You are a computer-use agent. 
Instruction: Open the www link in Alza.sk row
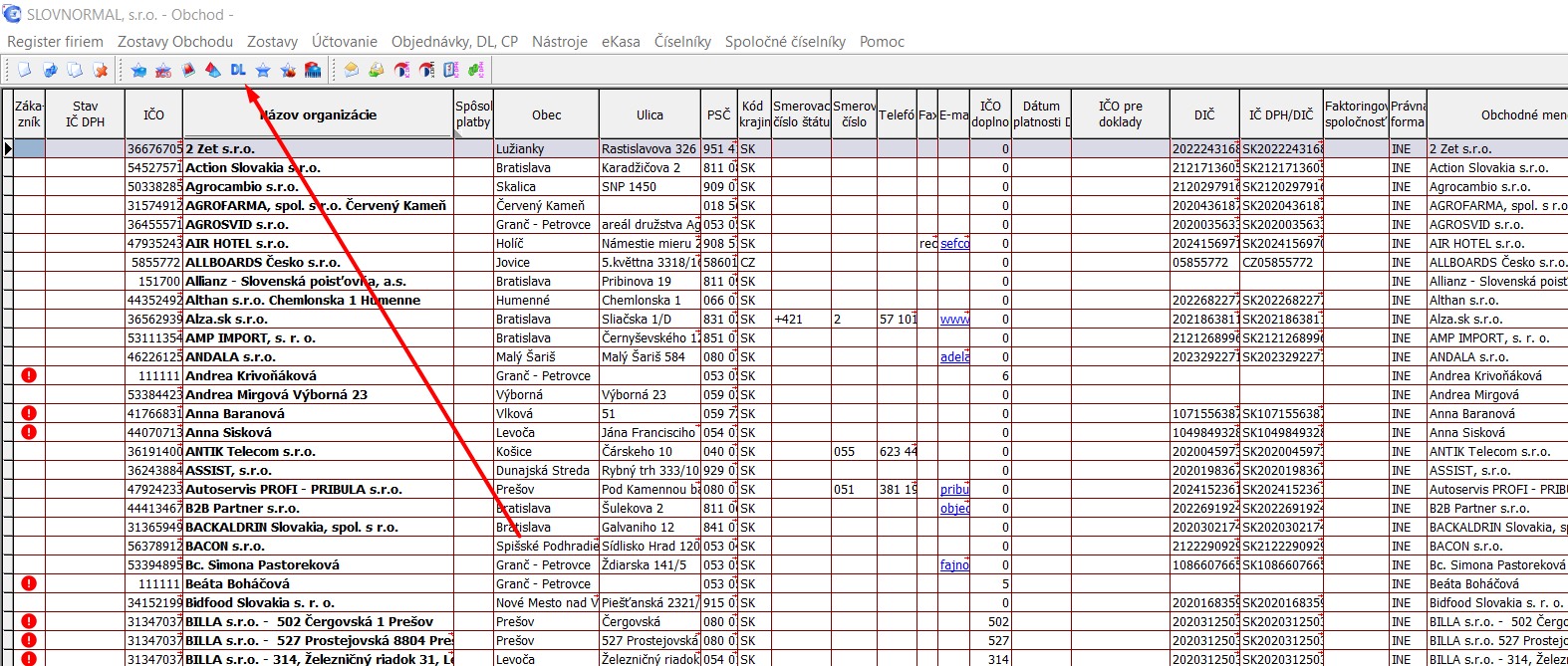pyautogui.click(x=954, y=320)
